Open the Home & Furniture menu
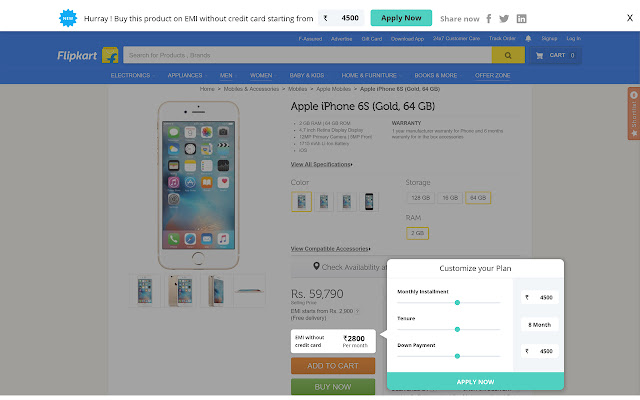The width and height of the screenshot is (640, 400). (x=368, y=75)
